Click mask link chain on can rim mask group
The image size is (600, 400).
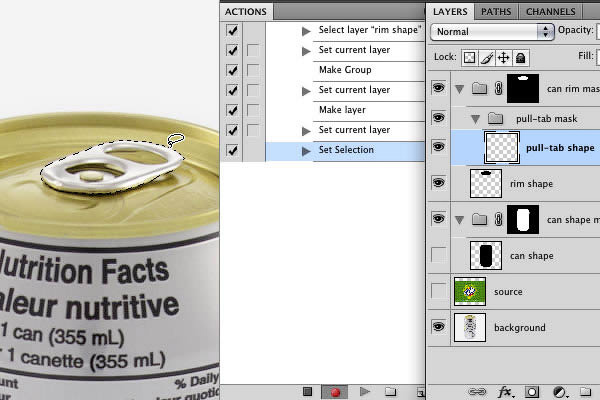(x=498, y=89)
